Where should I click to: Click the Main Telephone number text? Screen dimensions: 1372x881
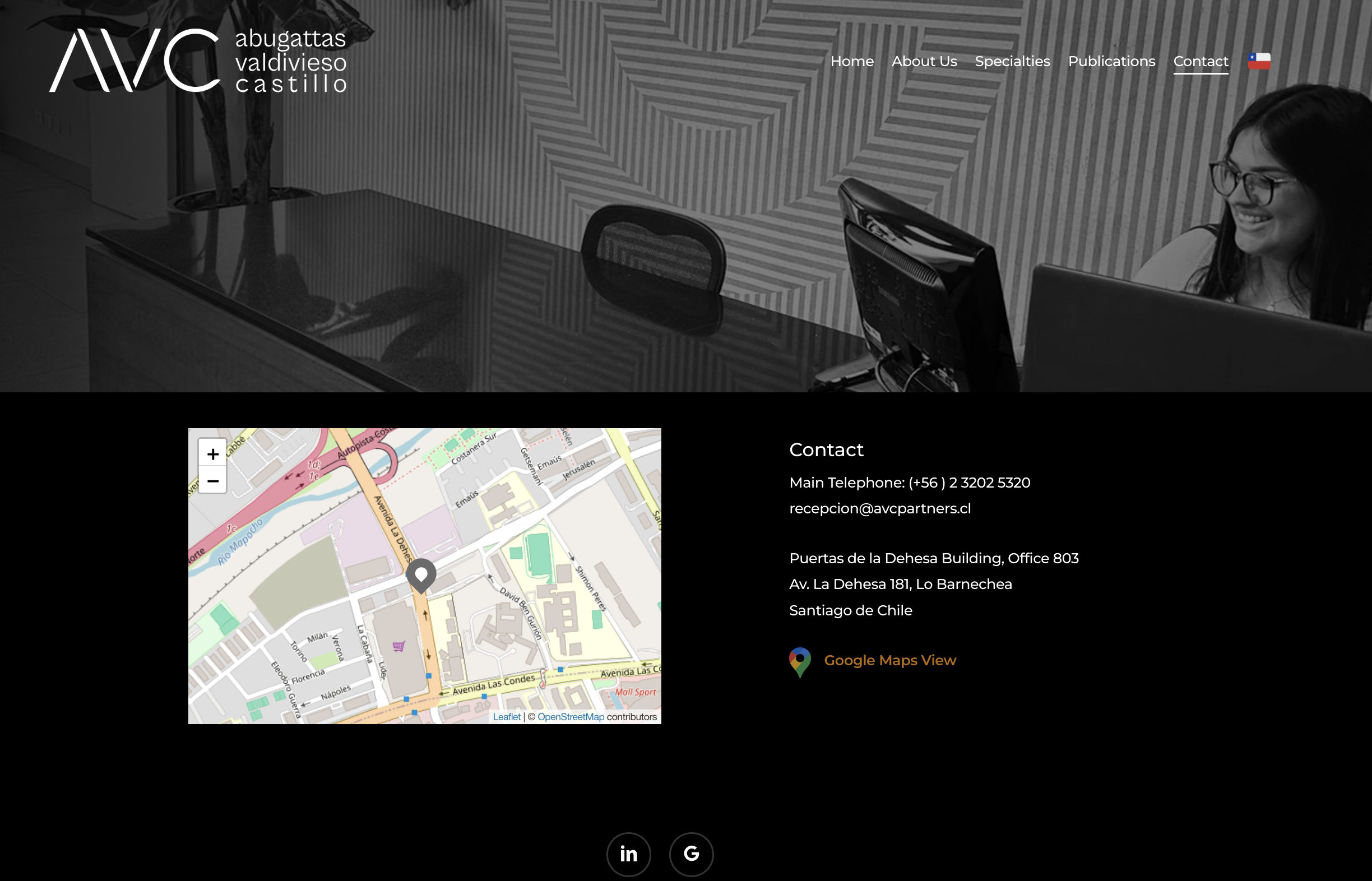tap(910, 483)
